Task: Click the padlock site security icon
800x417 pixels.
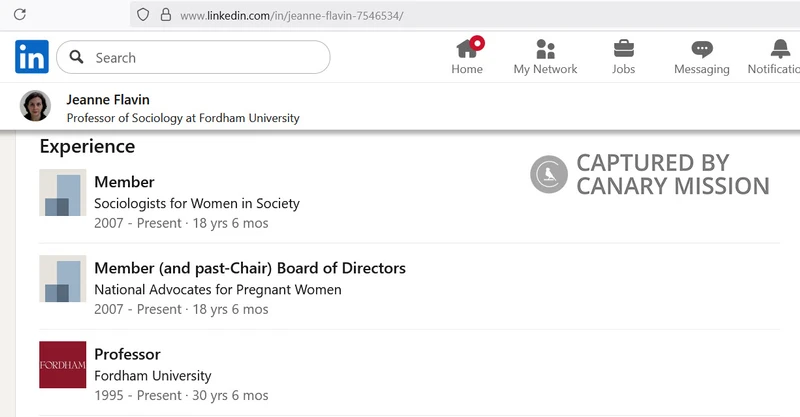Action: point(166,15)
